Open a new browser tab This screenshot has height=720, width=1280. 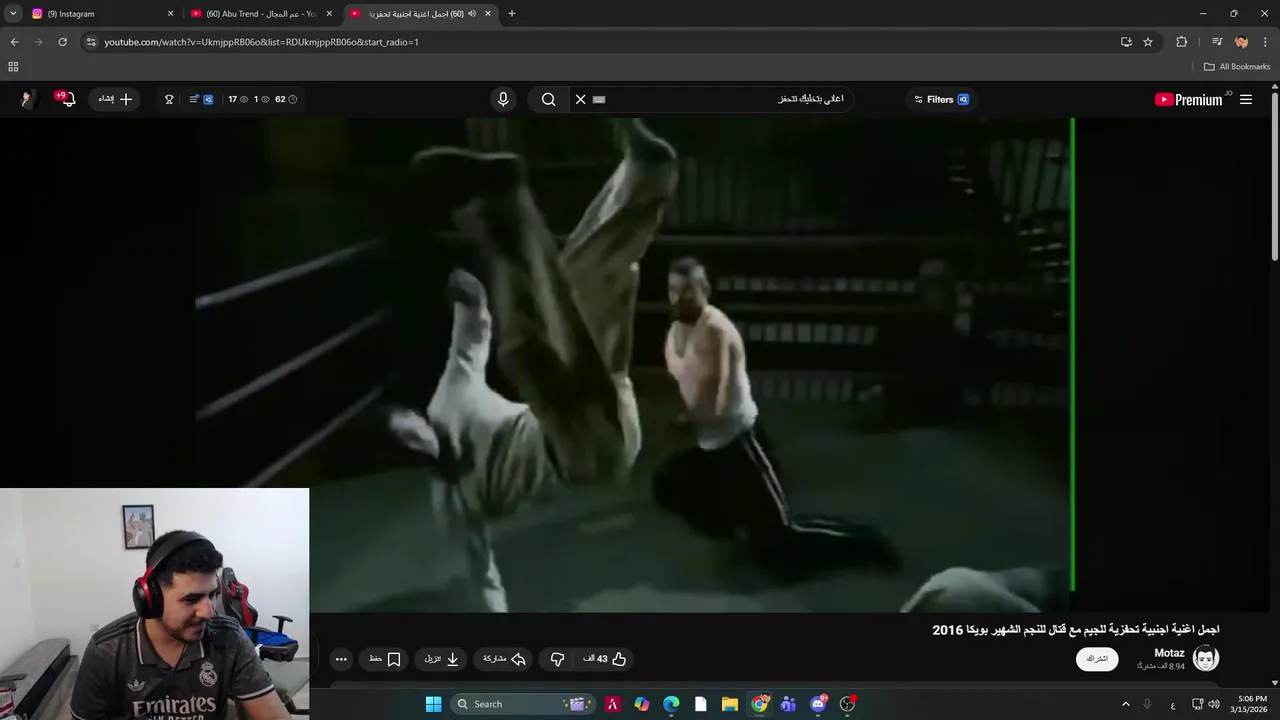(x=512, y=14)
